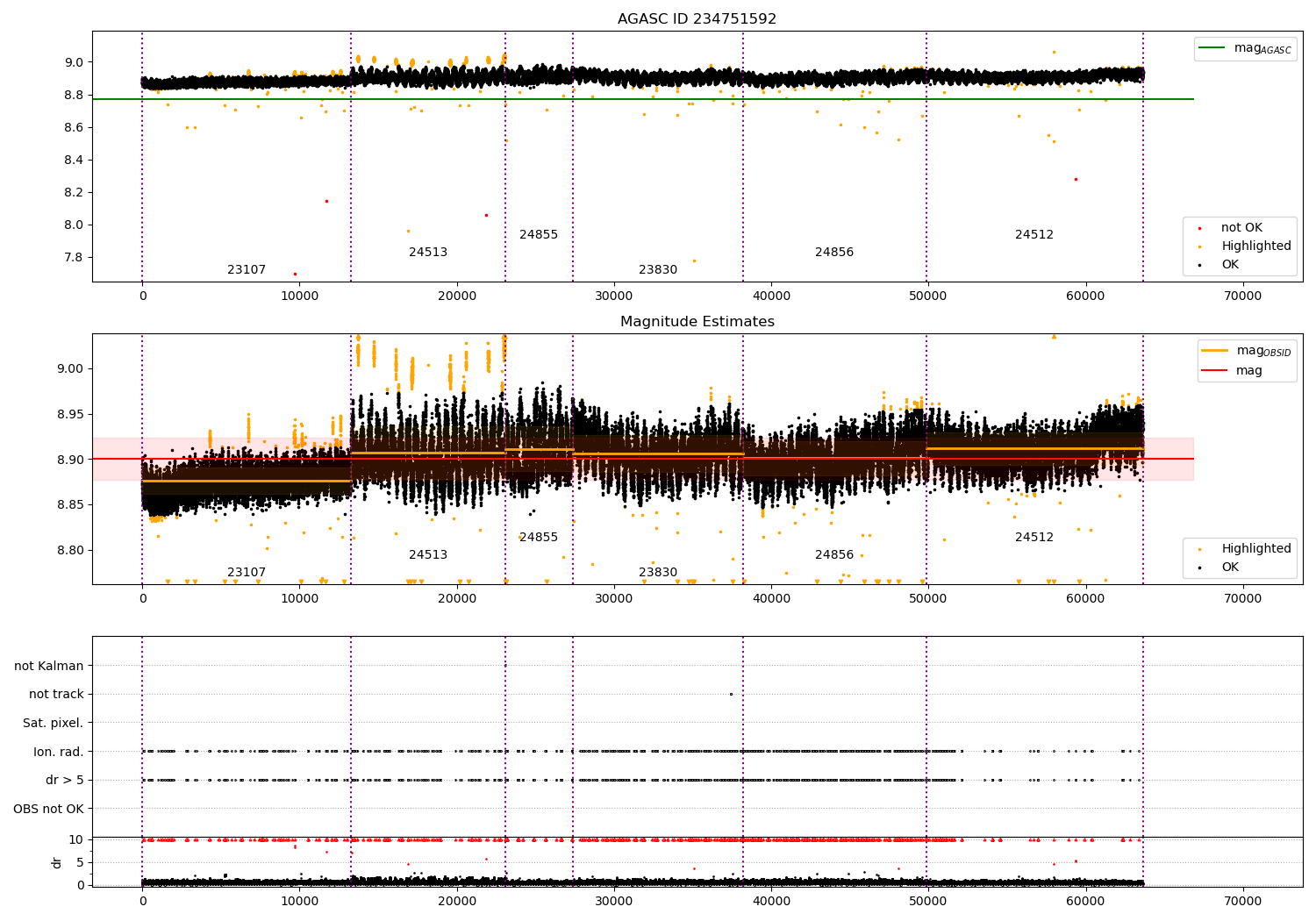The width and height of the screenshot is (1316, 921).
Task: Click label 24513 in Magnitude Estimates plot
Action: point(428,555)
